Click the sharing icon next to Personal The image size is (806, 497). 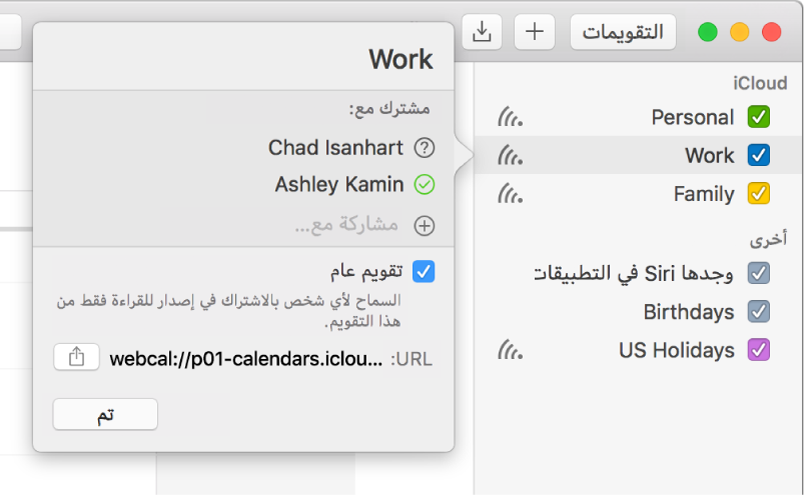(510, 118)
